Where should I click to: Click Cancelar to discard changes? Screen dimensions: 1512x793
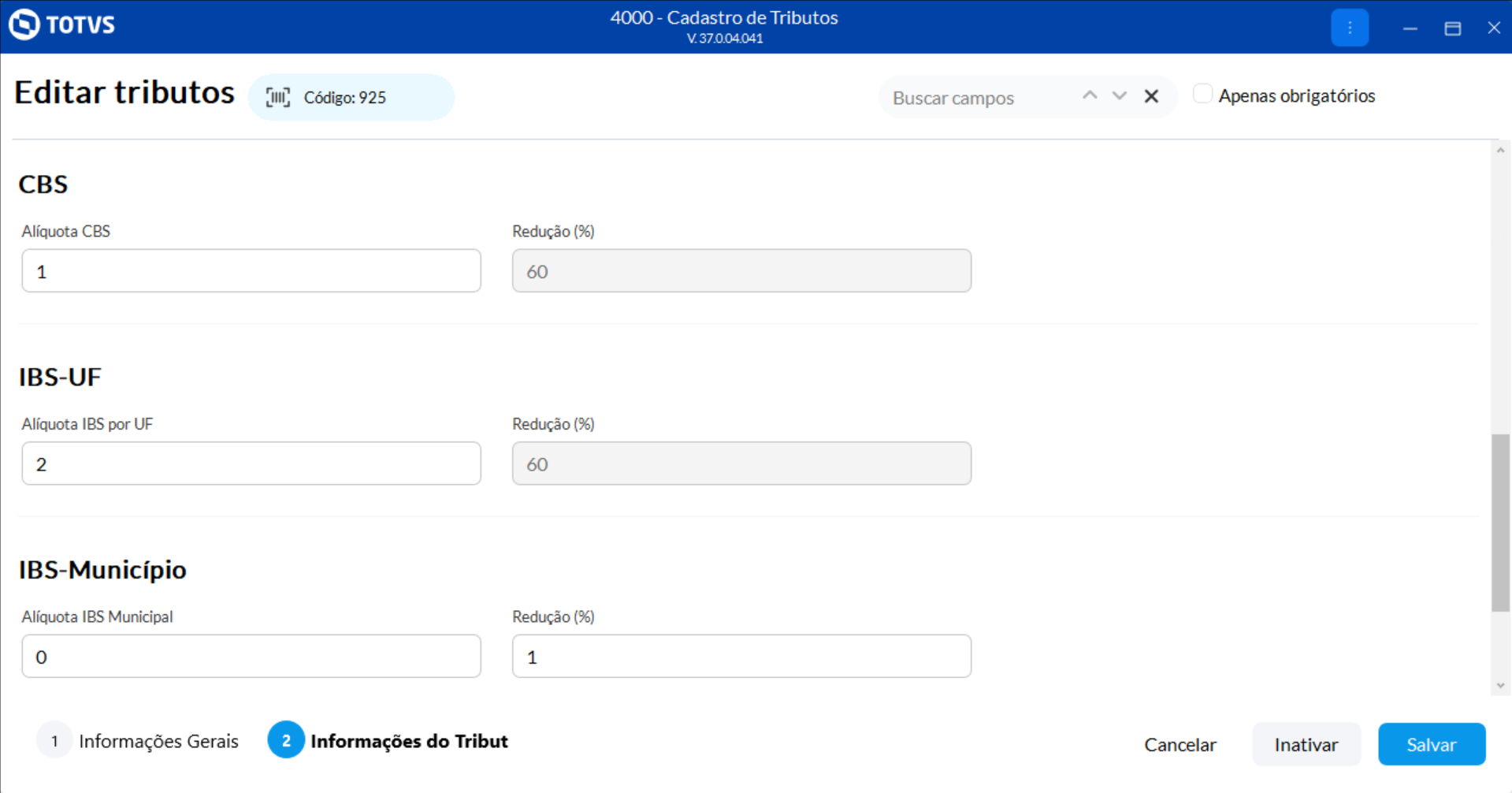[x=1180, y=744]
